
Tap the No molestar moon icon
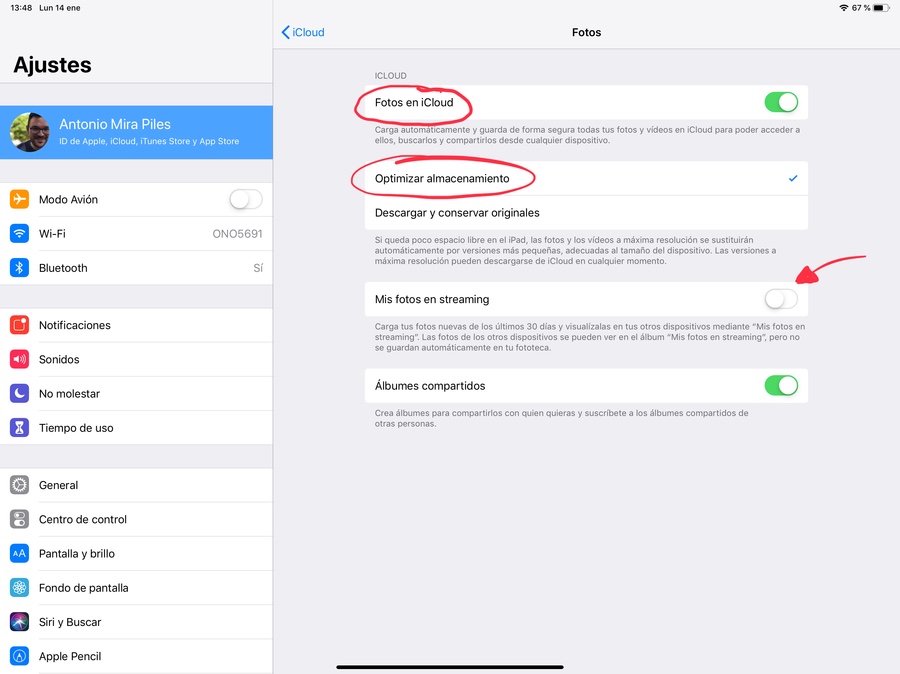coord(19,394)
